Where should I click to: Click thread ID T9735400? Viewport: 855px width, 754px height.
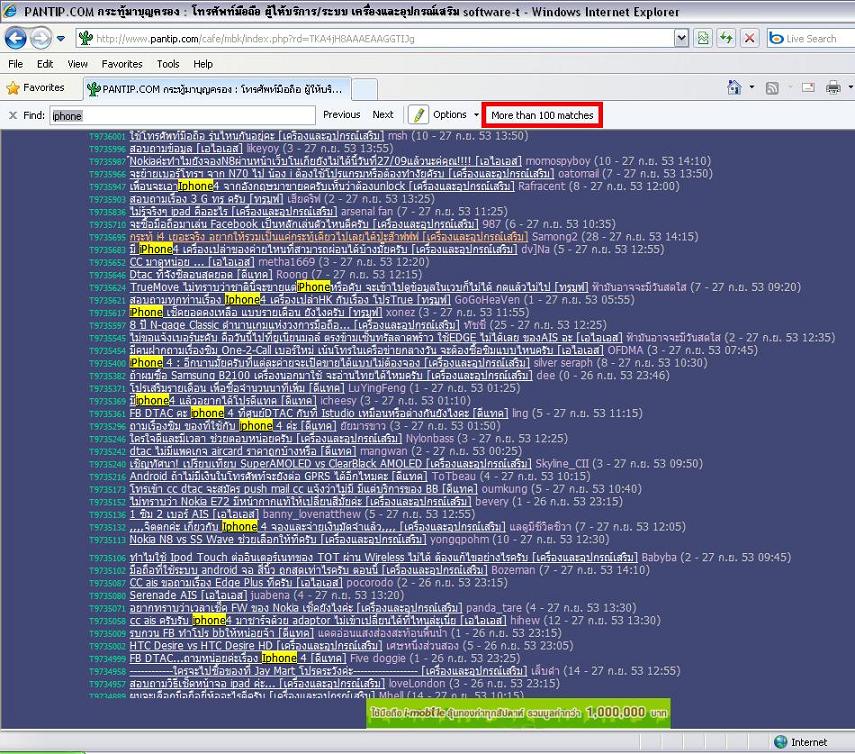tap(107, 363)
